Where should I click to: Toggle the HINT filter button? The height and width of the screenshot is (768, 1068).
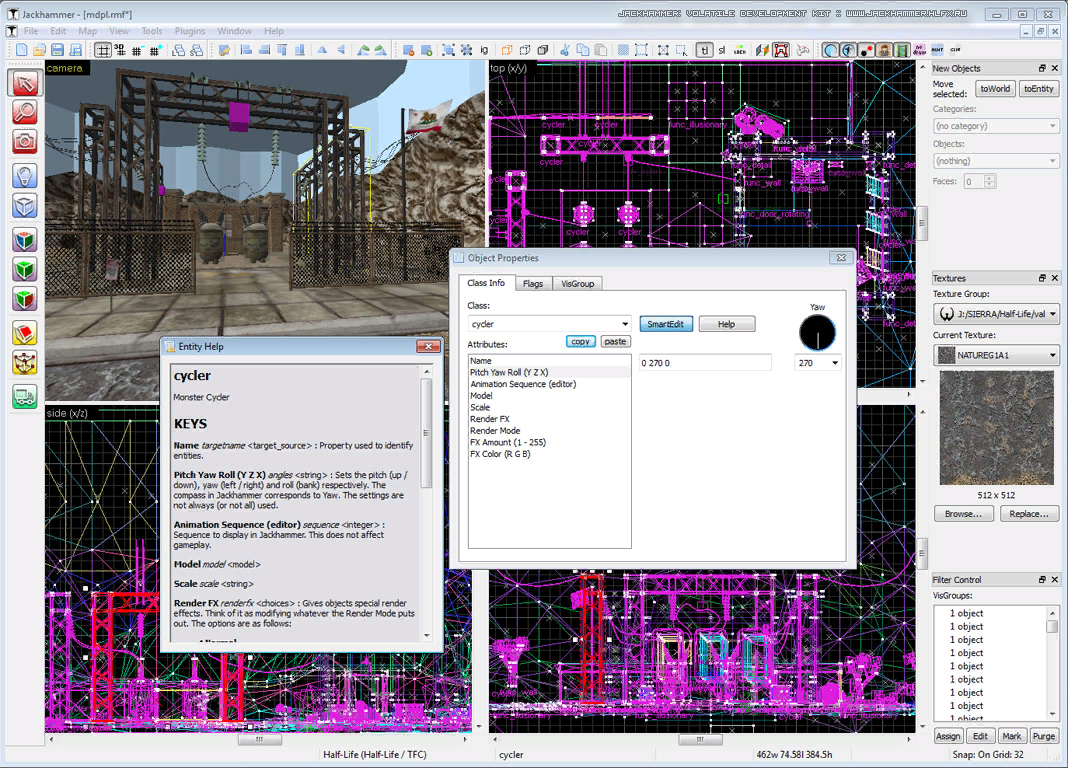pos(937,50)
